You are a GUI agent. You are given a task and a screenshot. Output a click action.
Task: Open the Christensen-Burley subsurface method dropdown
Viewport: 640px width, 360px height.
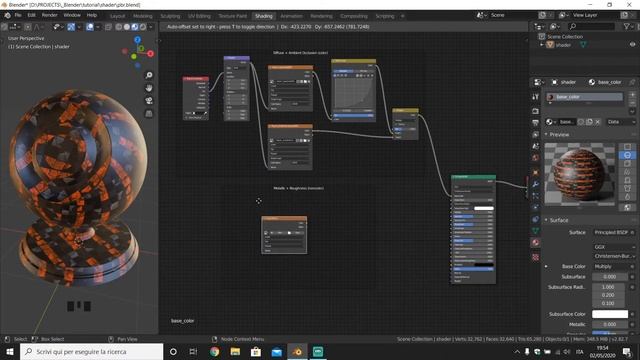point(614,256)
